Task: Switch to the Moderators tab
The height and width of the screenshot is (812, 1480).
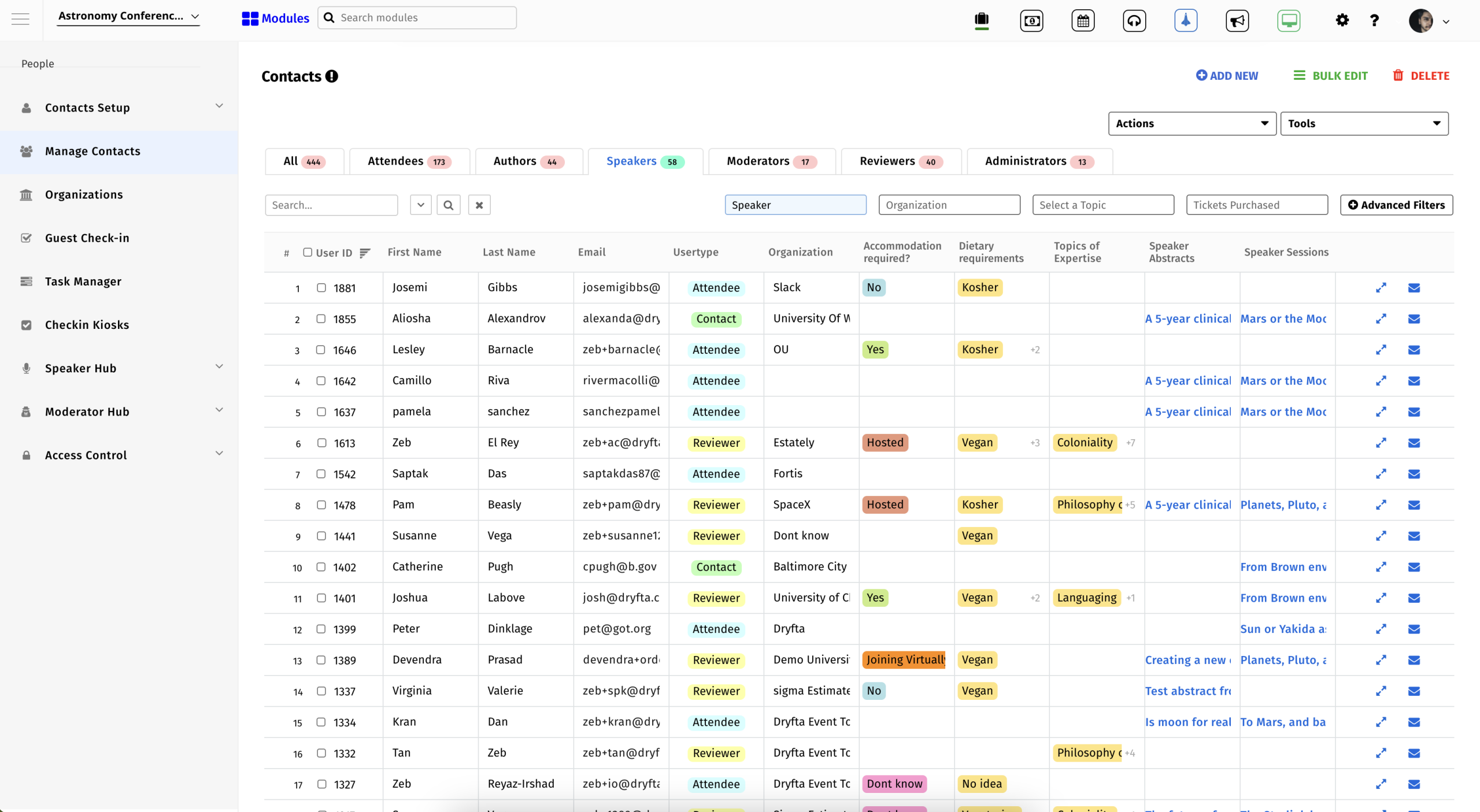Action: click(771, 161)
